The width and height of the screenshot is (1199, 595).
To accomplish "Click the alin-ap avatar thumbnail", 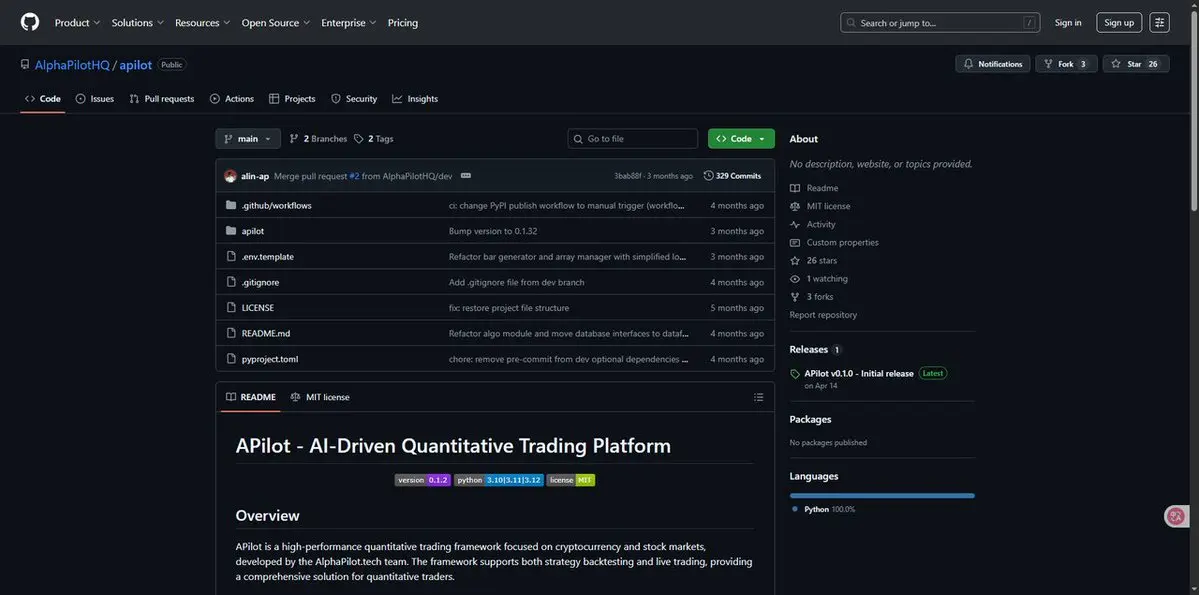I will pos(231,176).
